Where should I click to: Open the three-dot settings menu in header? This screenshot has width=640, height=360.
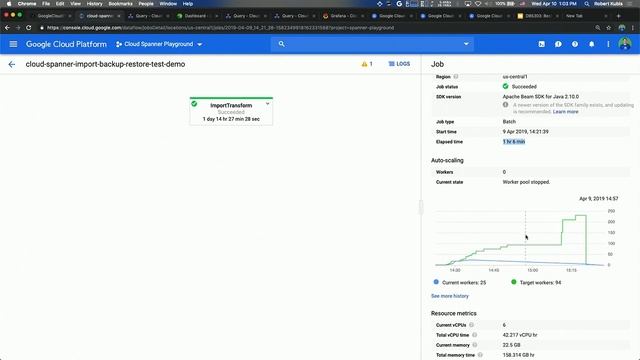pyautogui.click(x=608, y=44)
